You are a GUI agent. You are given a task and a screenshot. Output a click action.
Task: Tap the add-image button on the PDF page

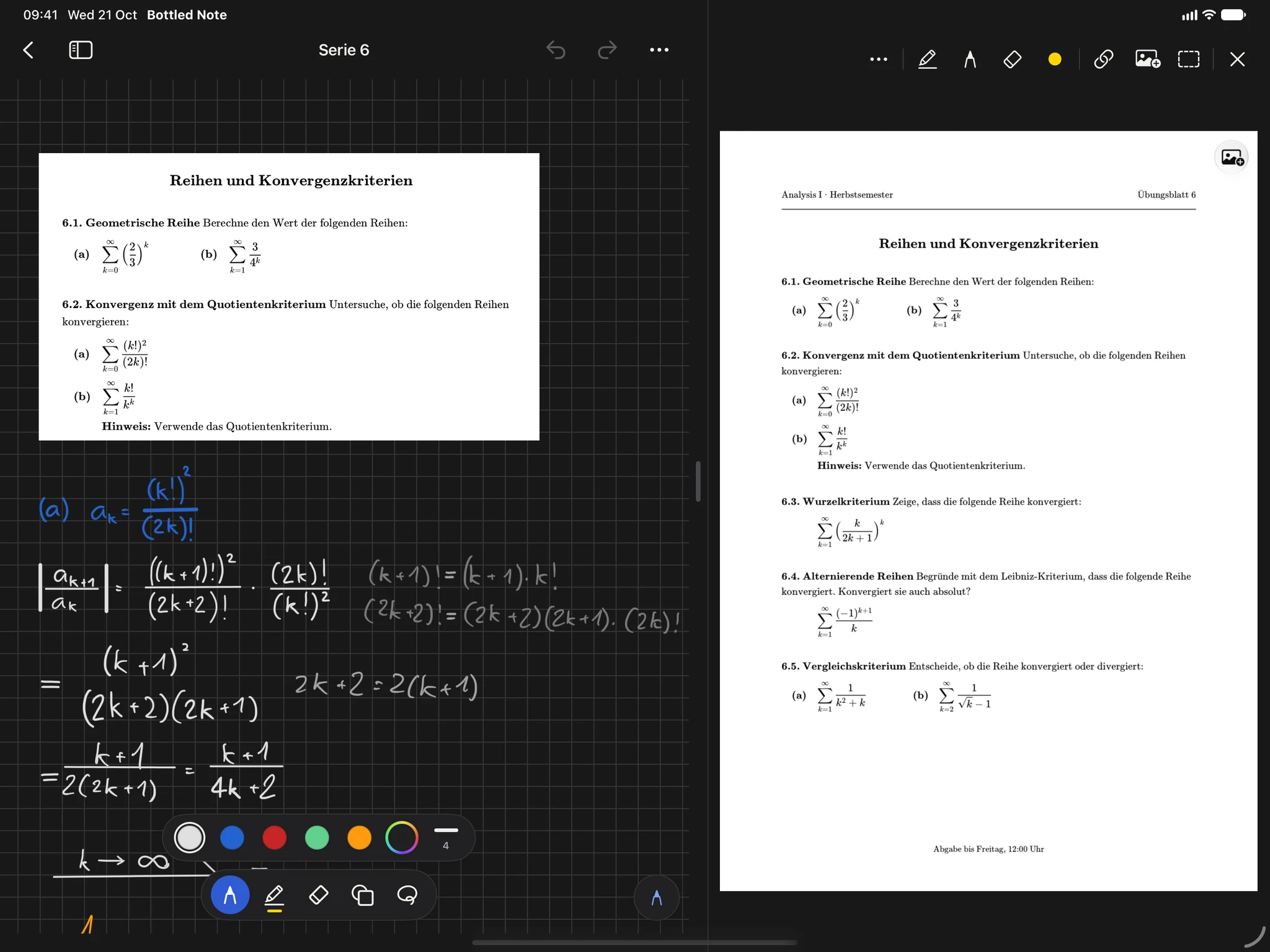pos(1232,157)
